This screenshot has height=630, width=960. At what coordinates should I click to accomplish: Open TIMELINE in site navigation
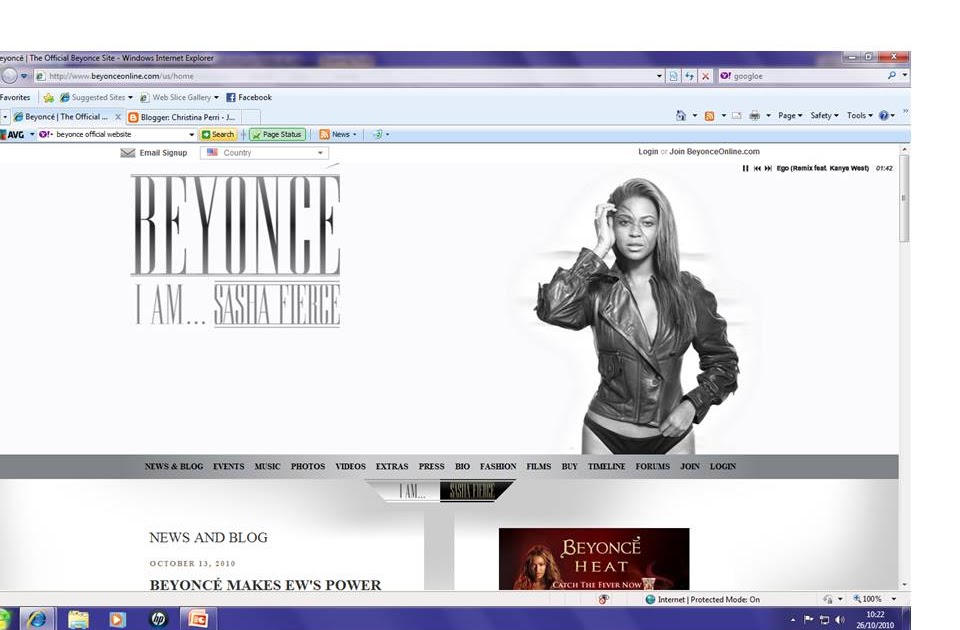click(606, 467)
